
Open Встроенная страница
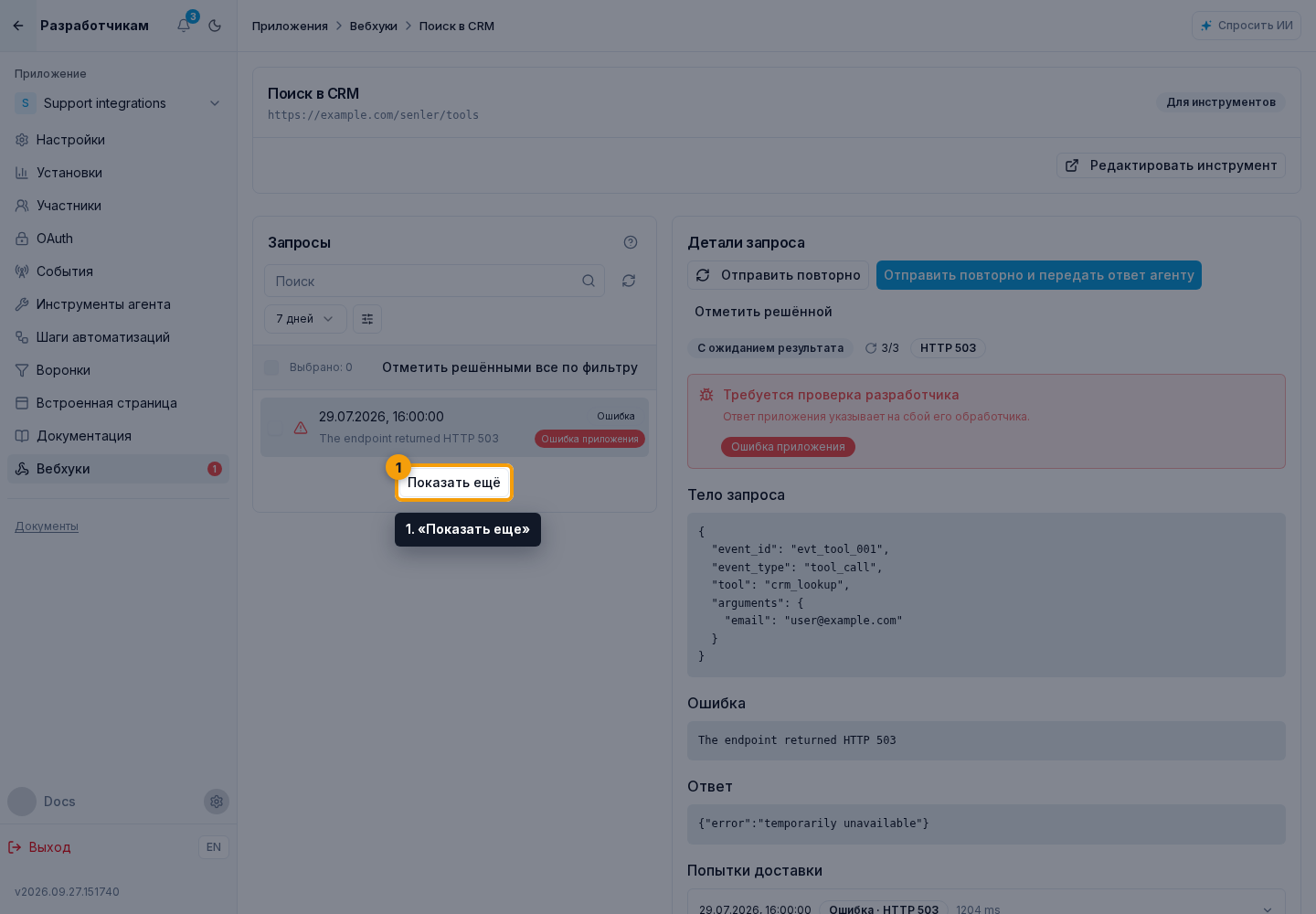pyautogui.click(x=118, y=403)
